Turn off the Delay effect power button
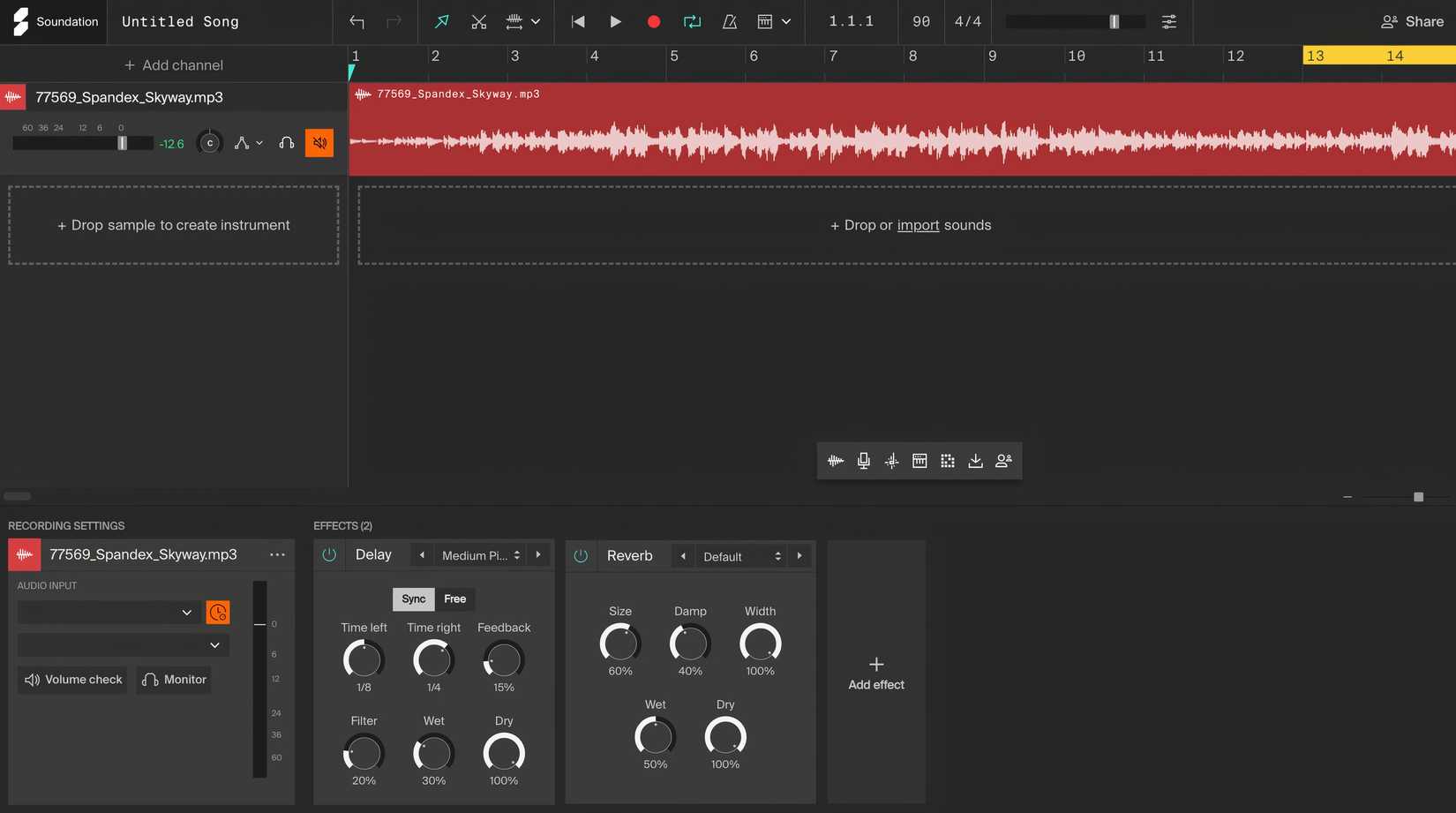This screenshot has width=1456, height=813. tap(329, 555)
